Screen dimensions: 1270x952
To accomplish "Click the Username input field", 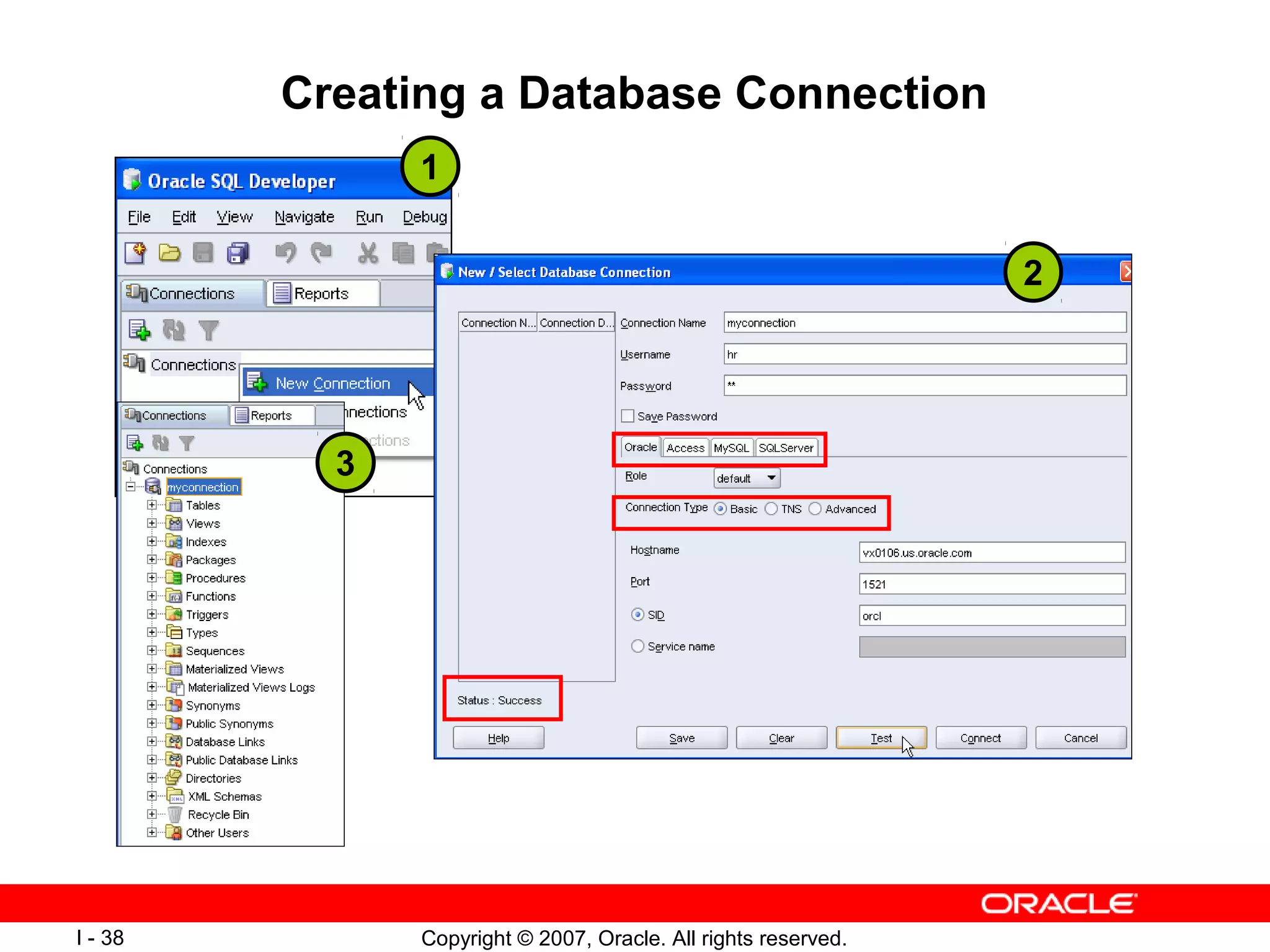I will click(925, 355).
